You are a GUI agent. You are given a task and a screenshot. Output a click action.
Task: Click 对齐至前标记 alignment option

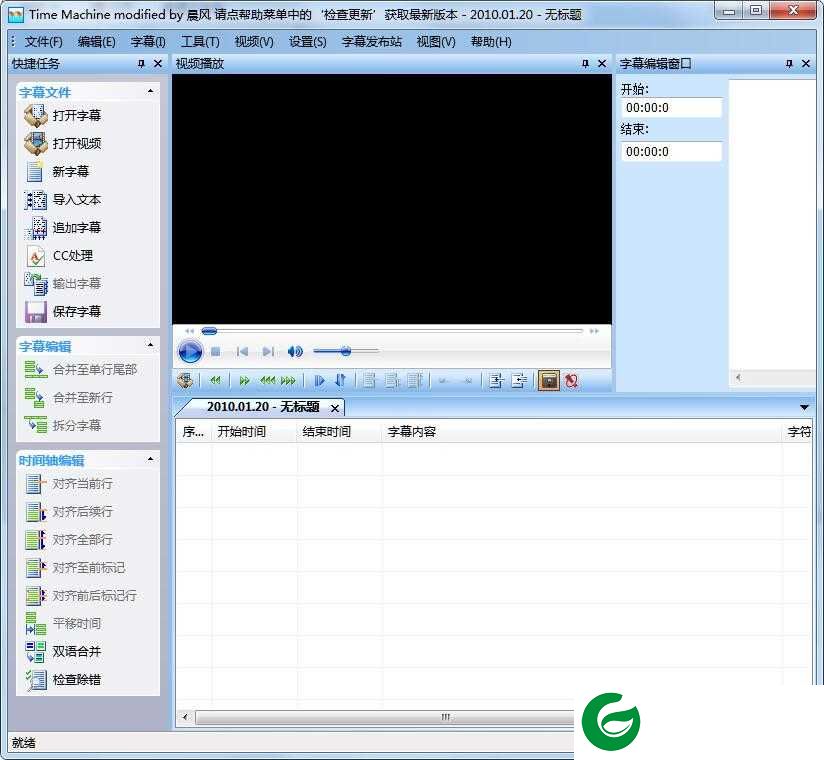pyautogui.click(x=75, y=568)
